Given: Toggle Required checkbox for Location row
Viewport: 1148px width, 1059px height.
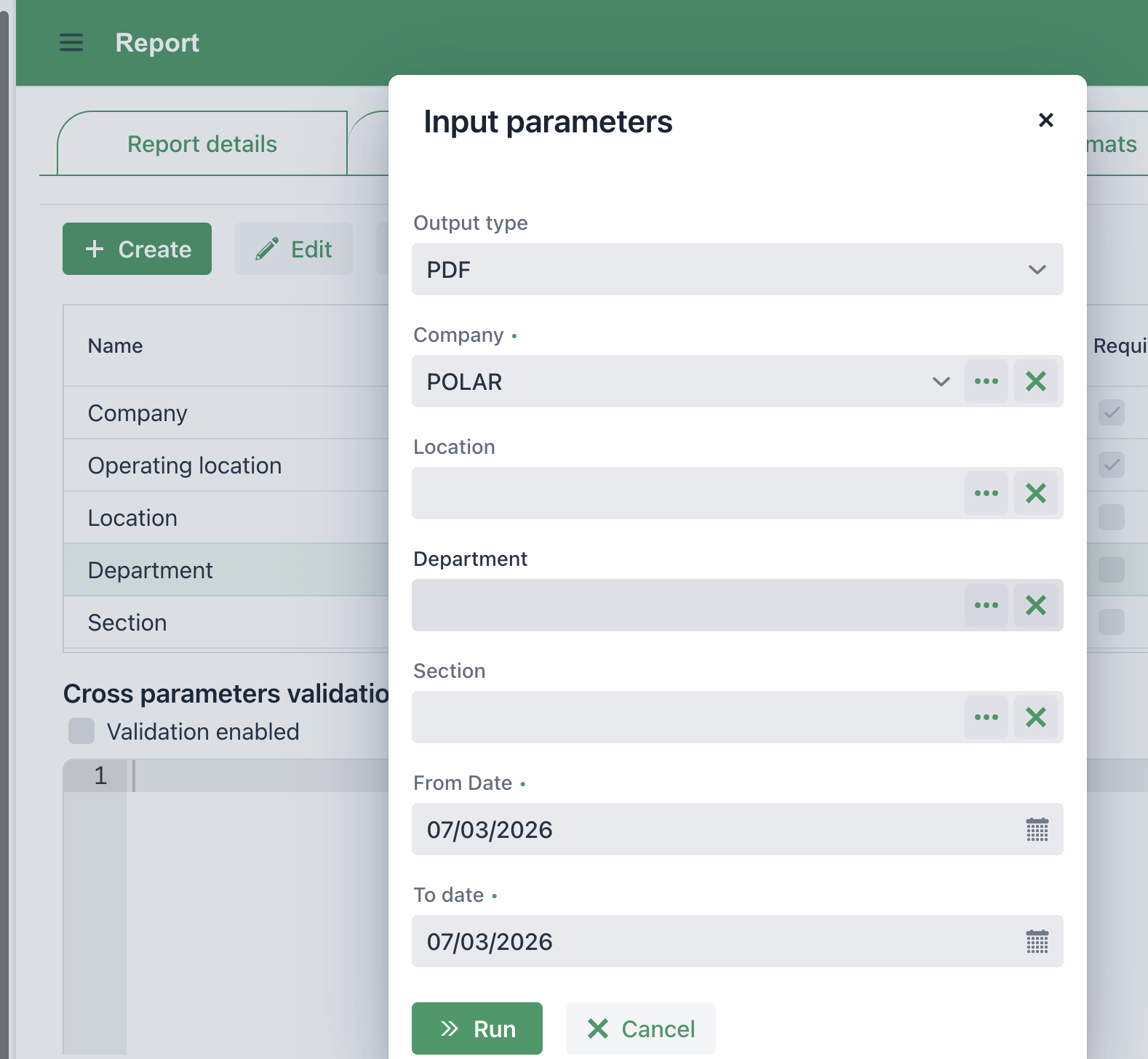Looking at the screenshot, I should [1111, 517].
